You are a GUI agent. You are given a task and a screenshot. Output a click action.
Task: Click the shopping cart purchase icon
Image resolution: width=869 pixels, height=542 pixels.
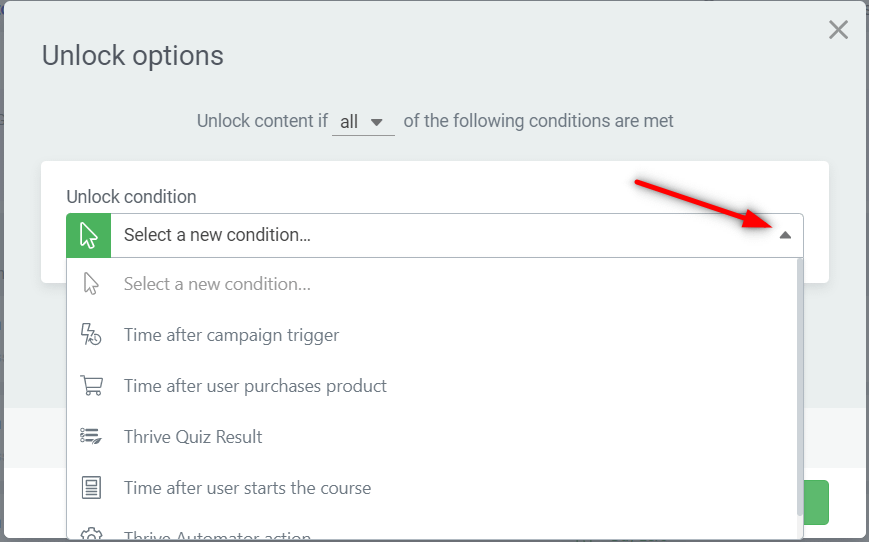tap(91, 386)
